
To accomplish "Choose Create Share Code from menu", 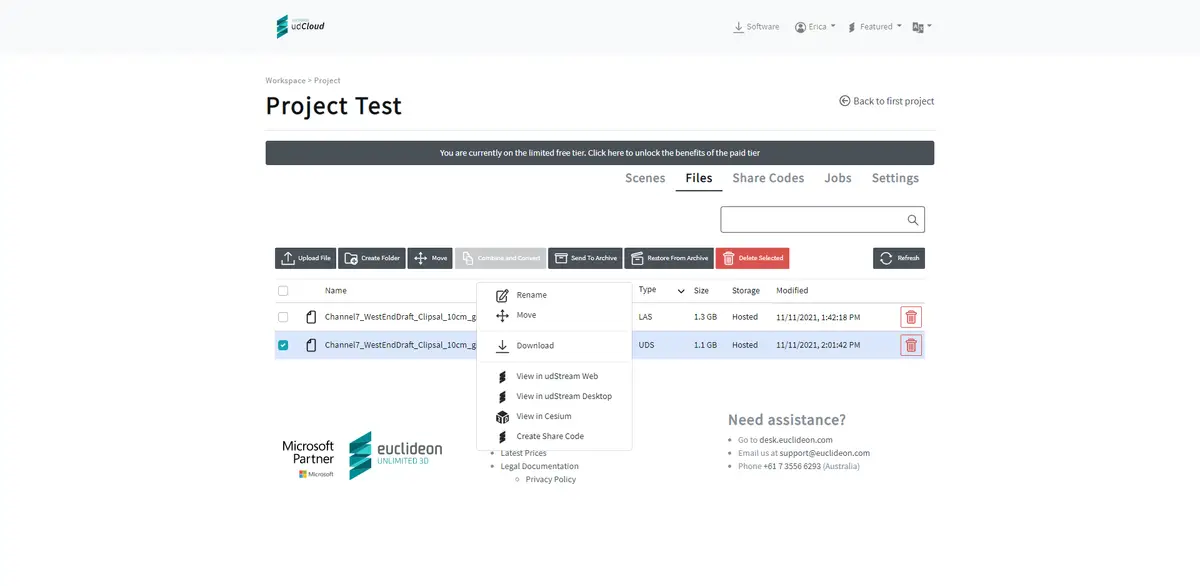I will point(554,437).
